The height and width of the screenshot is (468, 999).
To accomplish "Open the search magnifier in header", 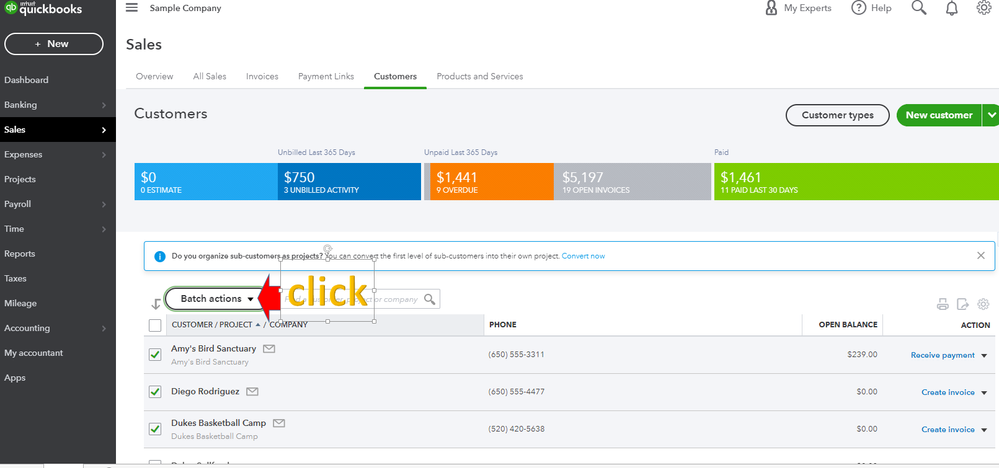I will (x=919, y=8).
